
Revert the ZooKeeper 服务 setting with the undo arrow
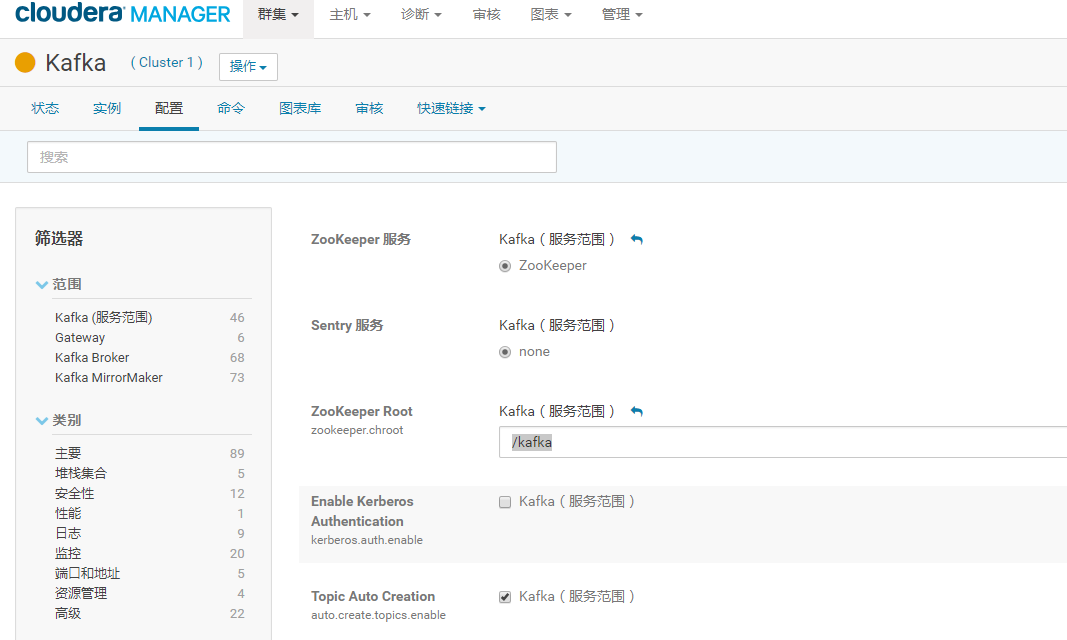(x=636, y=239)
